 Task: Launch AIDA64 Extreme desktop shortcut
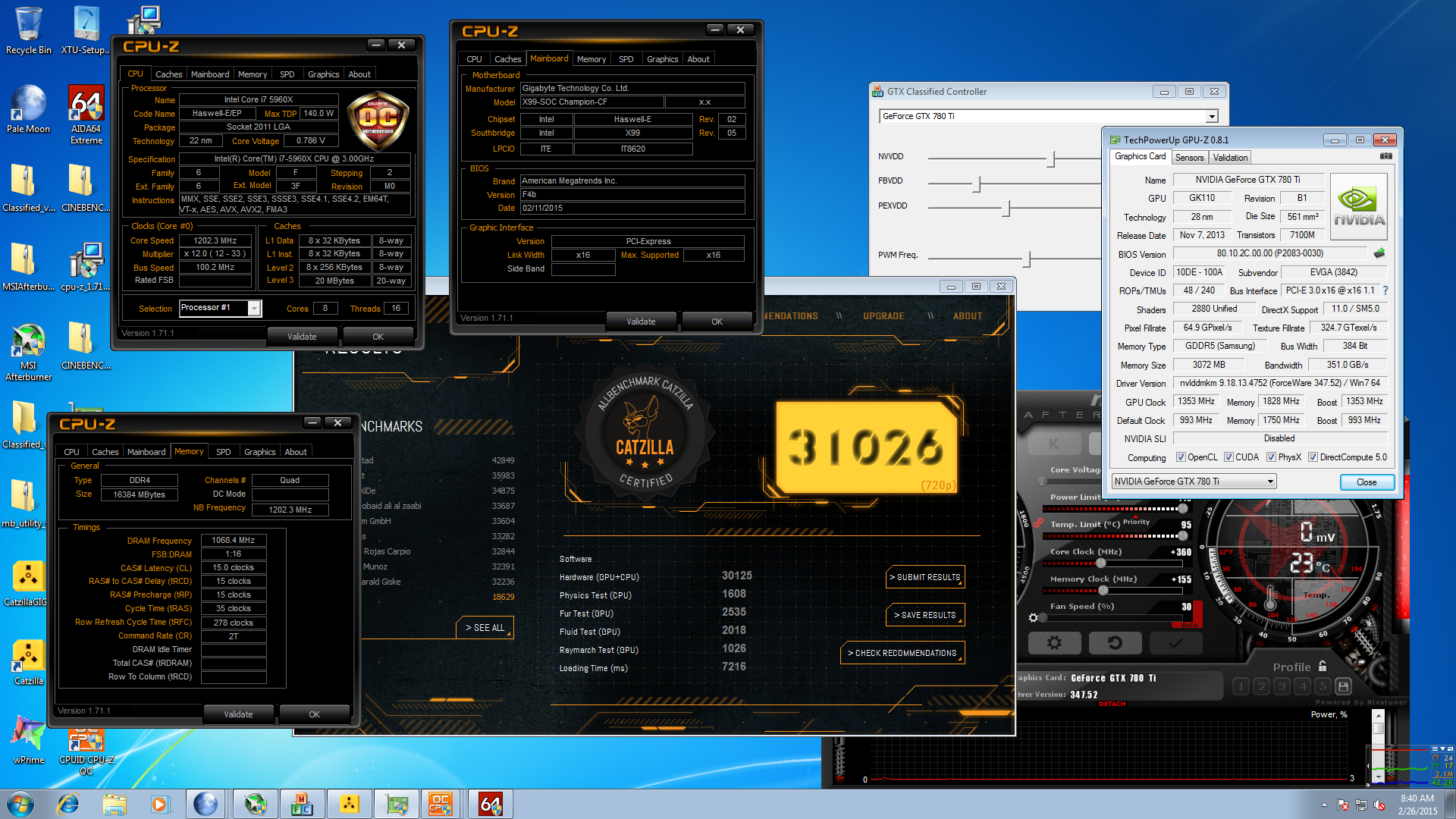(x=86, y=115)
